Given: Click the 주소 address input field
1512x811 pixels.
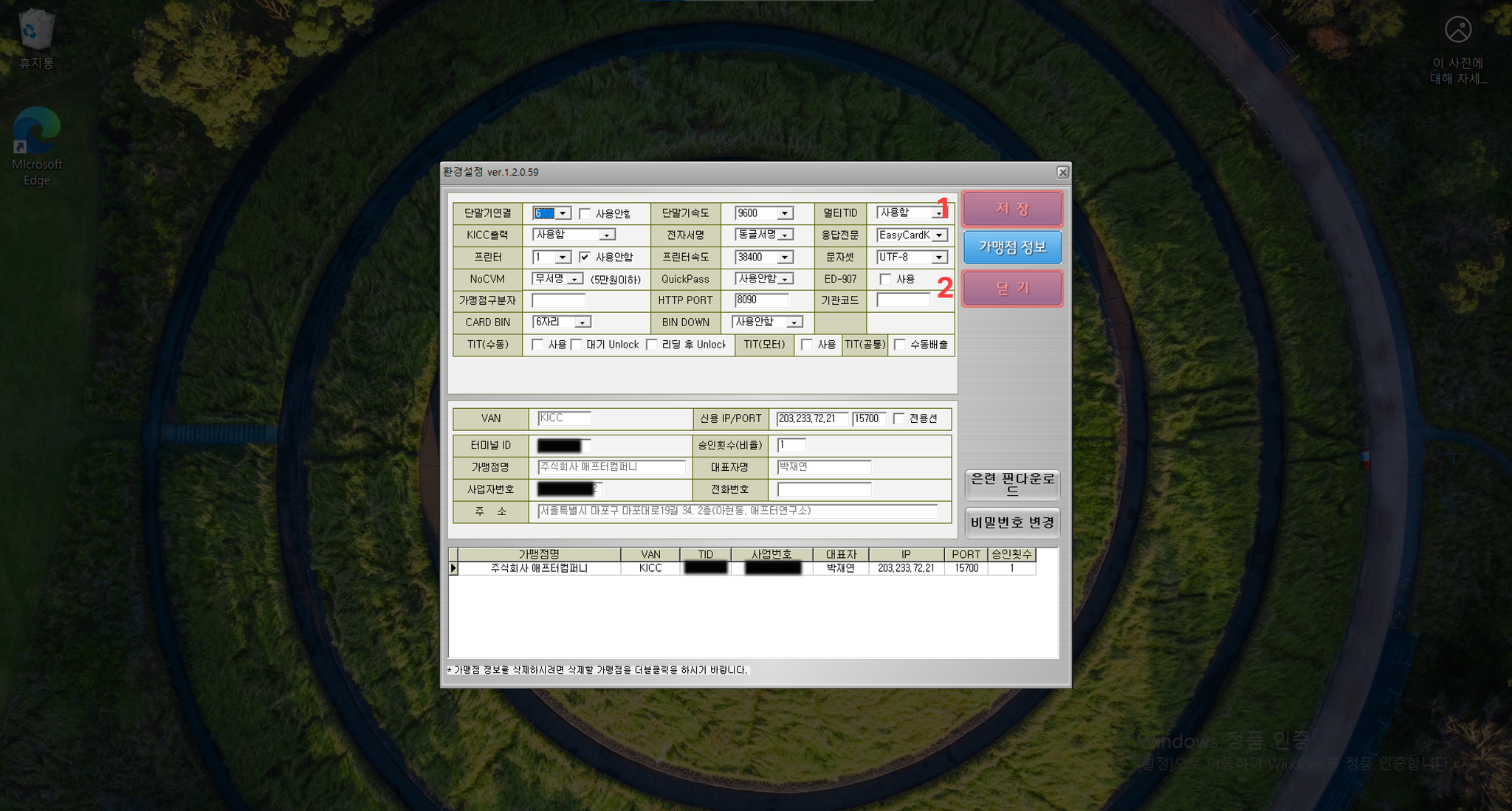Looking at the screenshot, I should tap(738, 511).
